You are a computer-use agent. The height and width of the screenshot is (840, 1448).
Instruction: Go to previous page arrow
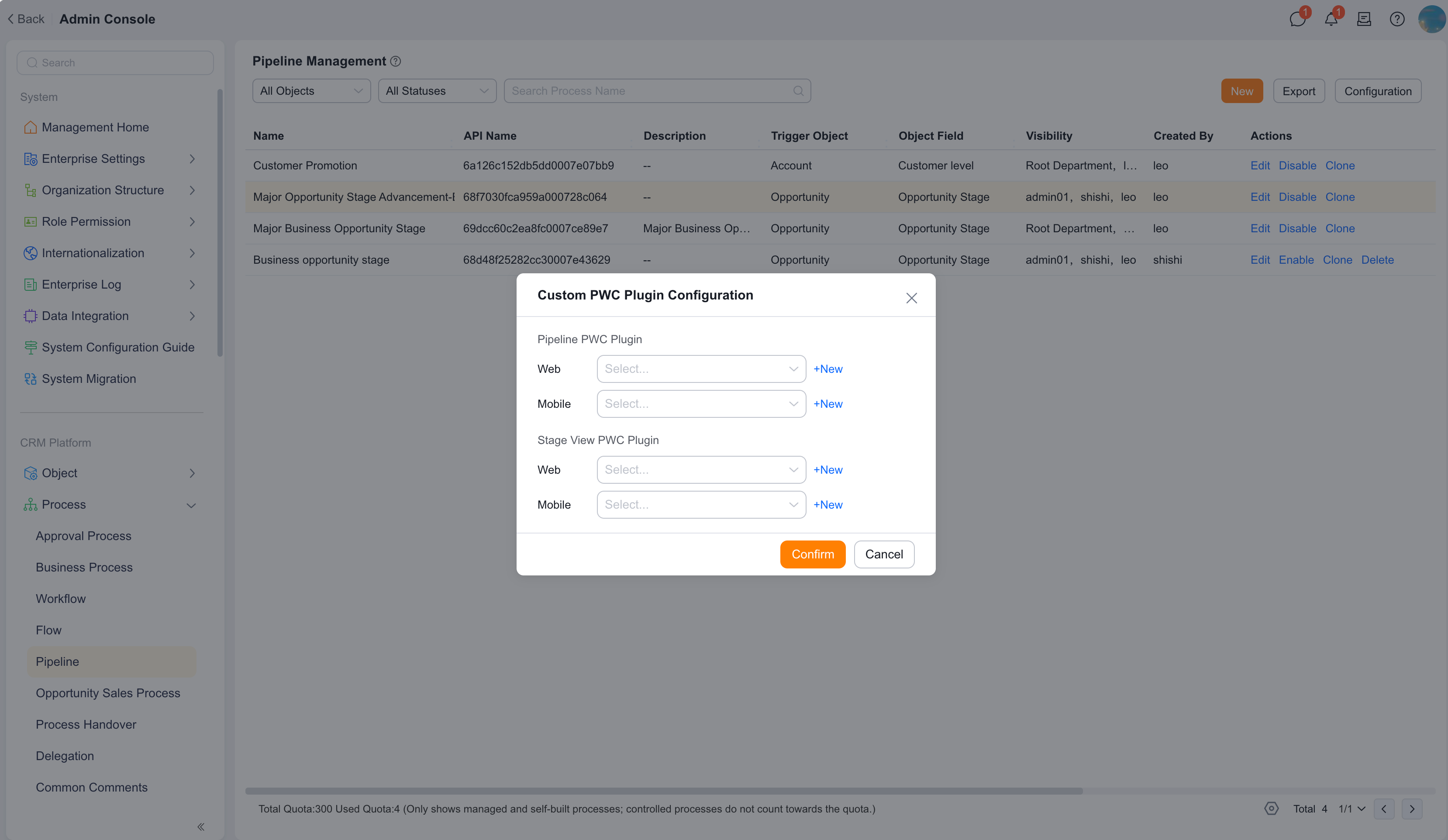coord(1384,809)
